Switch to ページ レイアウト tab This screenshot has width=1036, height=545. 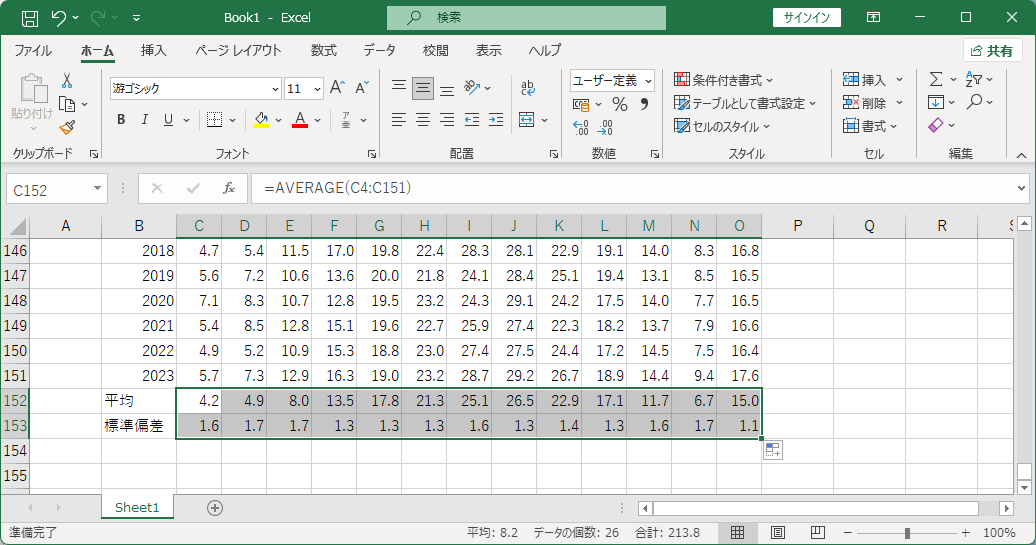tap(238, 50)
